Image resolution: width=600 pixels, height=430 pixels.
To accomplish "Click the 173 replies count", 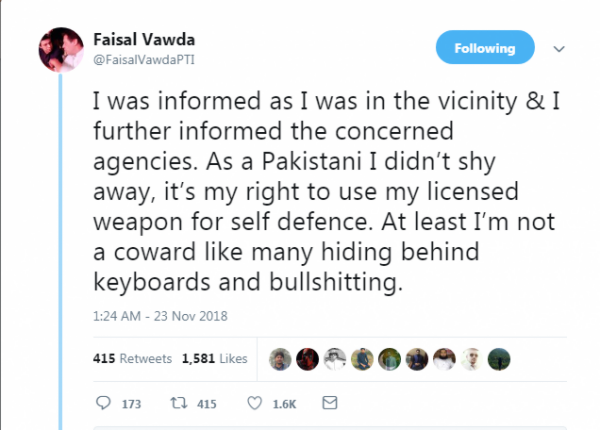I will point(131,404).
